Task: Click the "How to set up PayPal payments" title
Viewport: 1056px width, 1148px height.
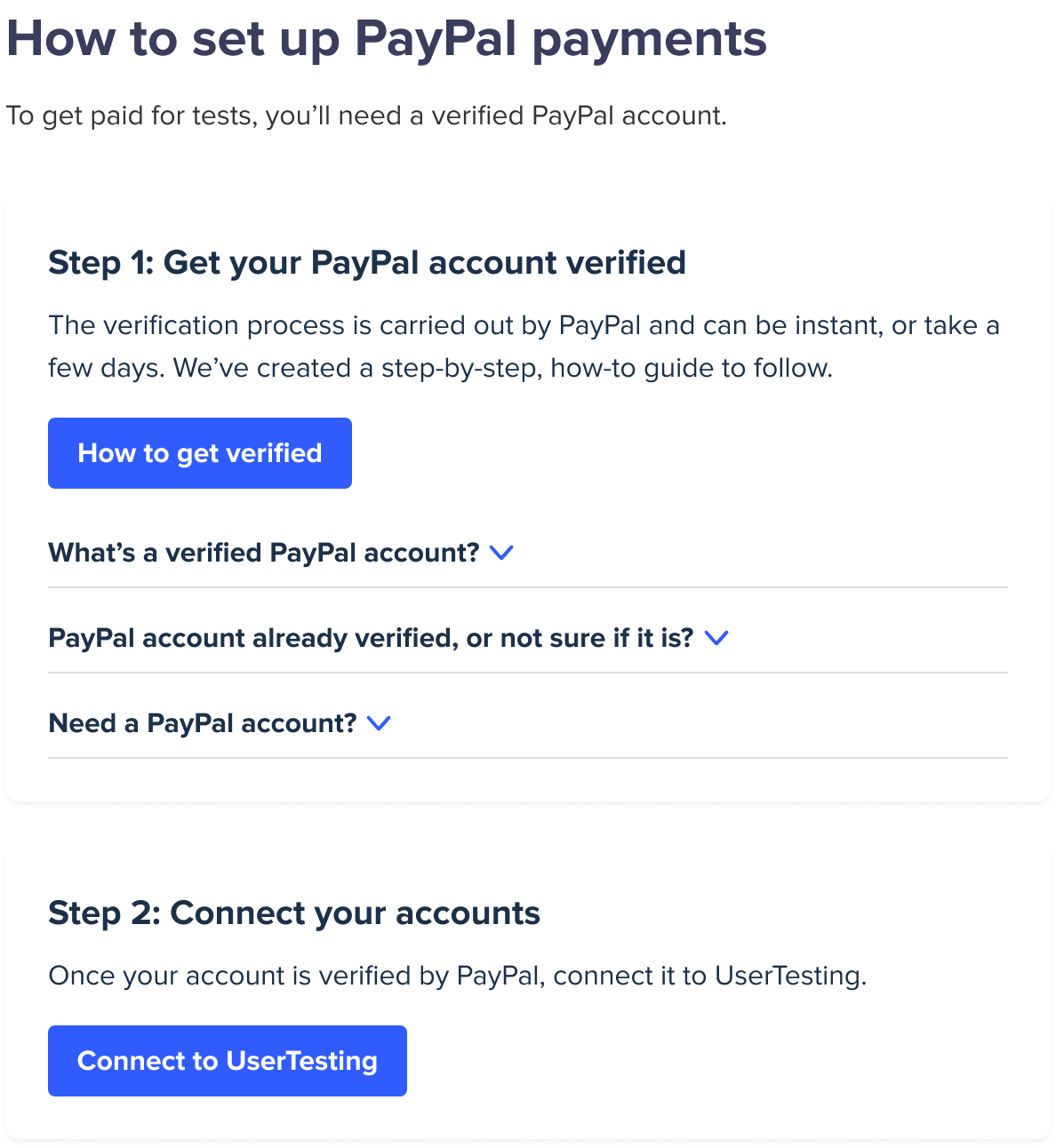Action: click(386, 39)
